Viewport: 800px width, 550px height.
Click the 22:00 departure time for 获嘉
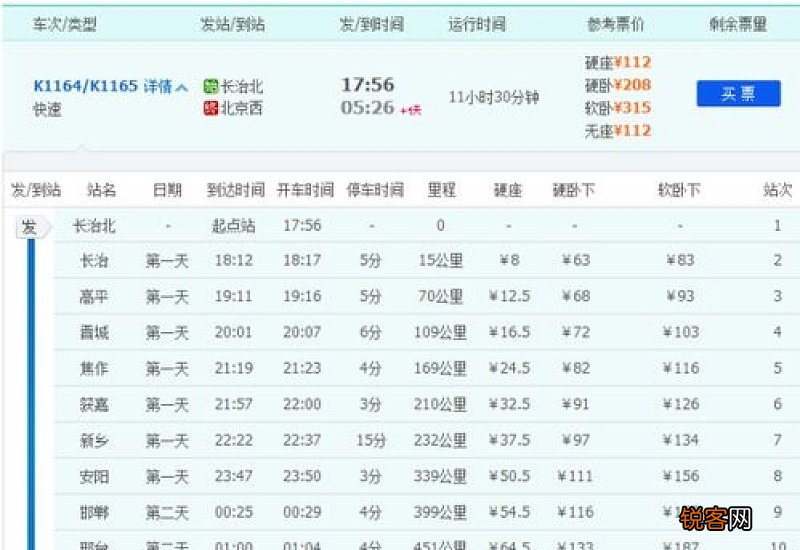[x=302, y=404]
